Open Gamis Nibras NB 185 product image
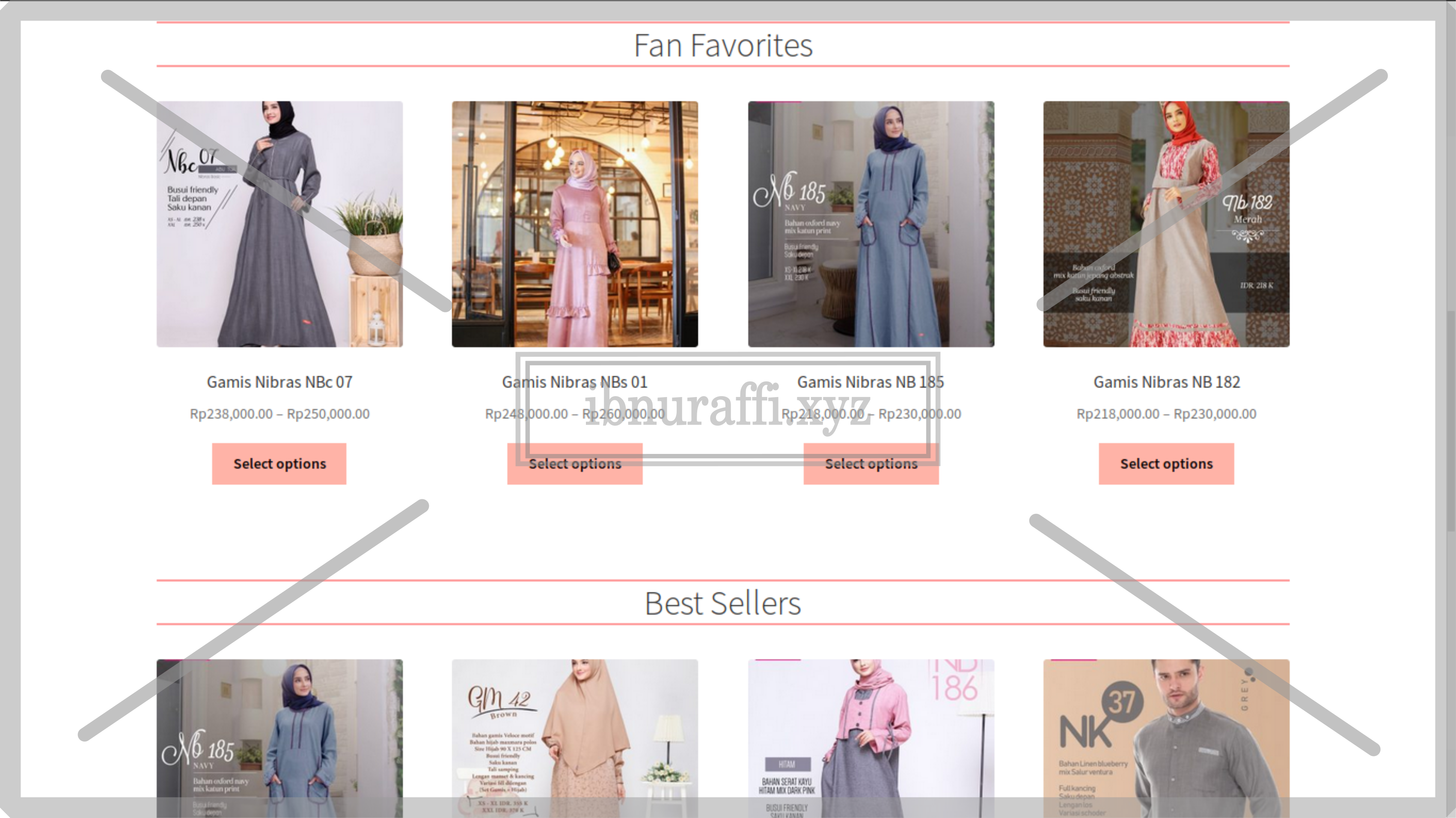This screenshot has width=1456, height=818. 871,224
